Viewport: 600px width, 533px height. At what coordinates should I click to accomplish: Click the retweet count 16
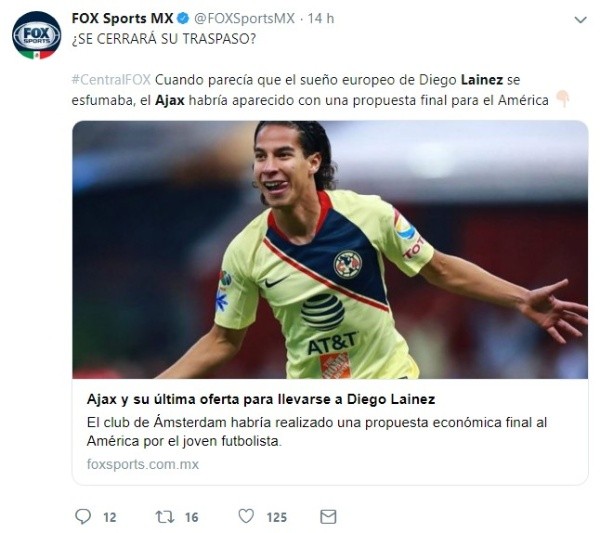[192, 517]
